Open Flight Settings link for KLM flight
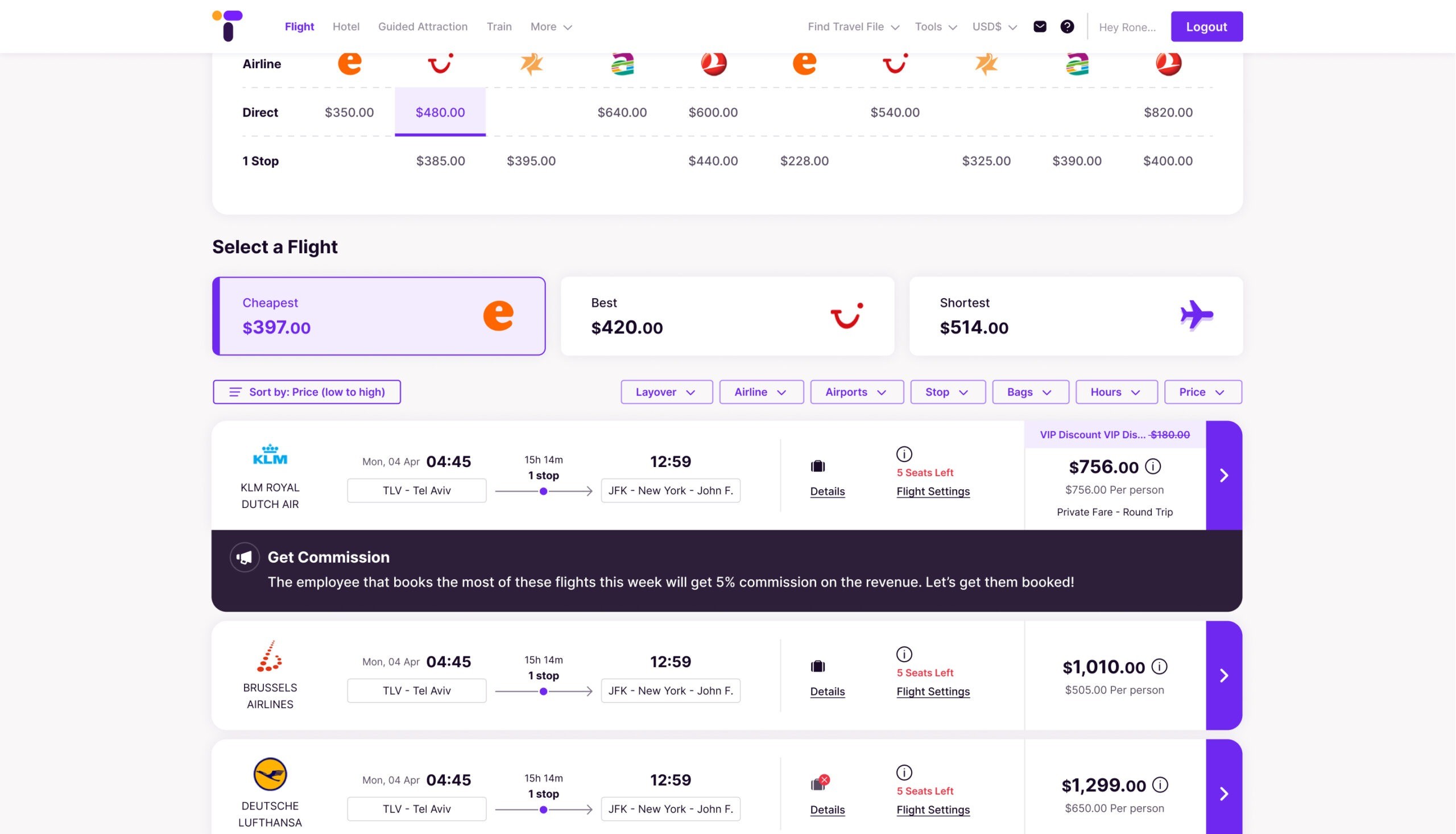Screen dimensions: 1456x834 pos(933,492)
